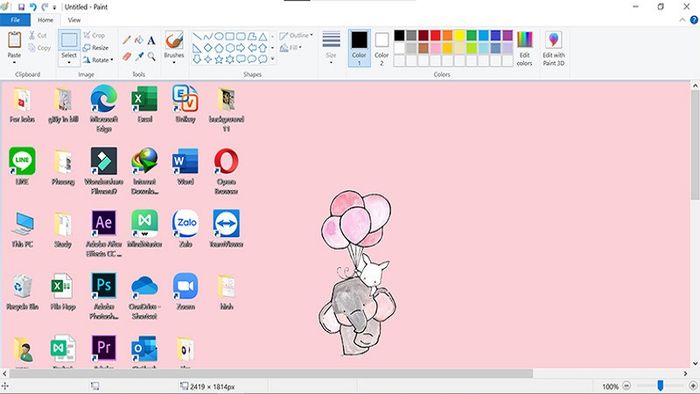
Task: Pick the Text tool
Action: (151, 40)
